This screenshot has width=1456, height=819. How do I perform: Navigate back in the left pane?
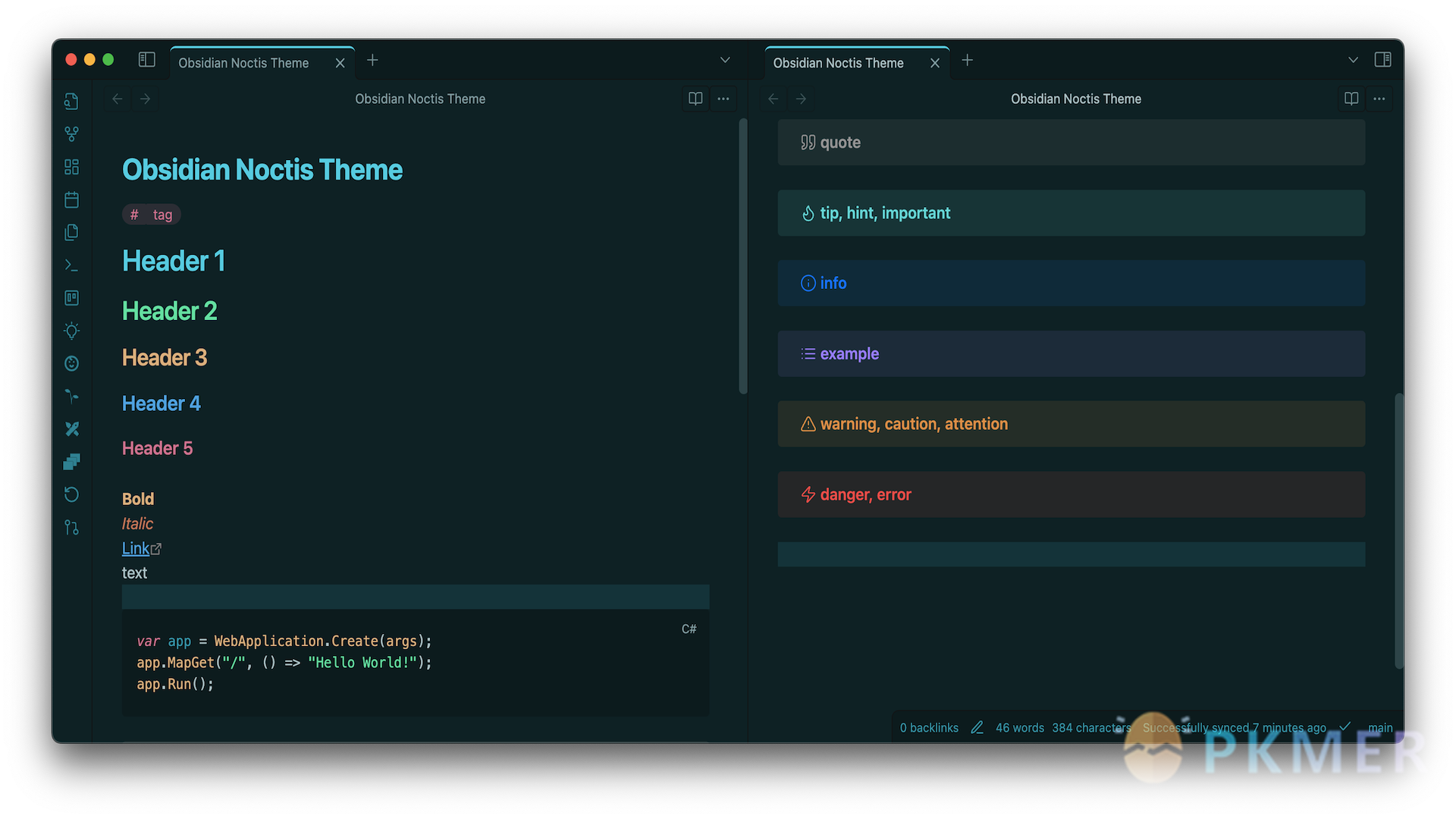pos(118,99)
